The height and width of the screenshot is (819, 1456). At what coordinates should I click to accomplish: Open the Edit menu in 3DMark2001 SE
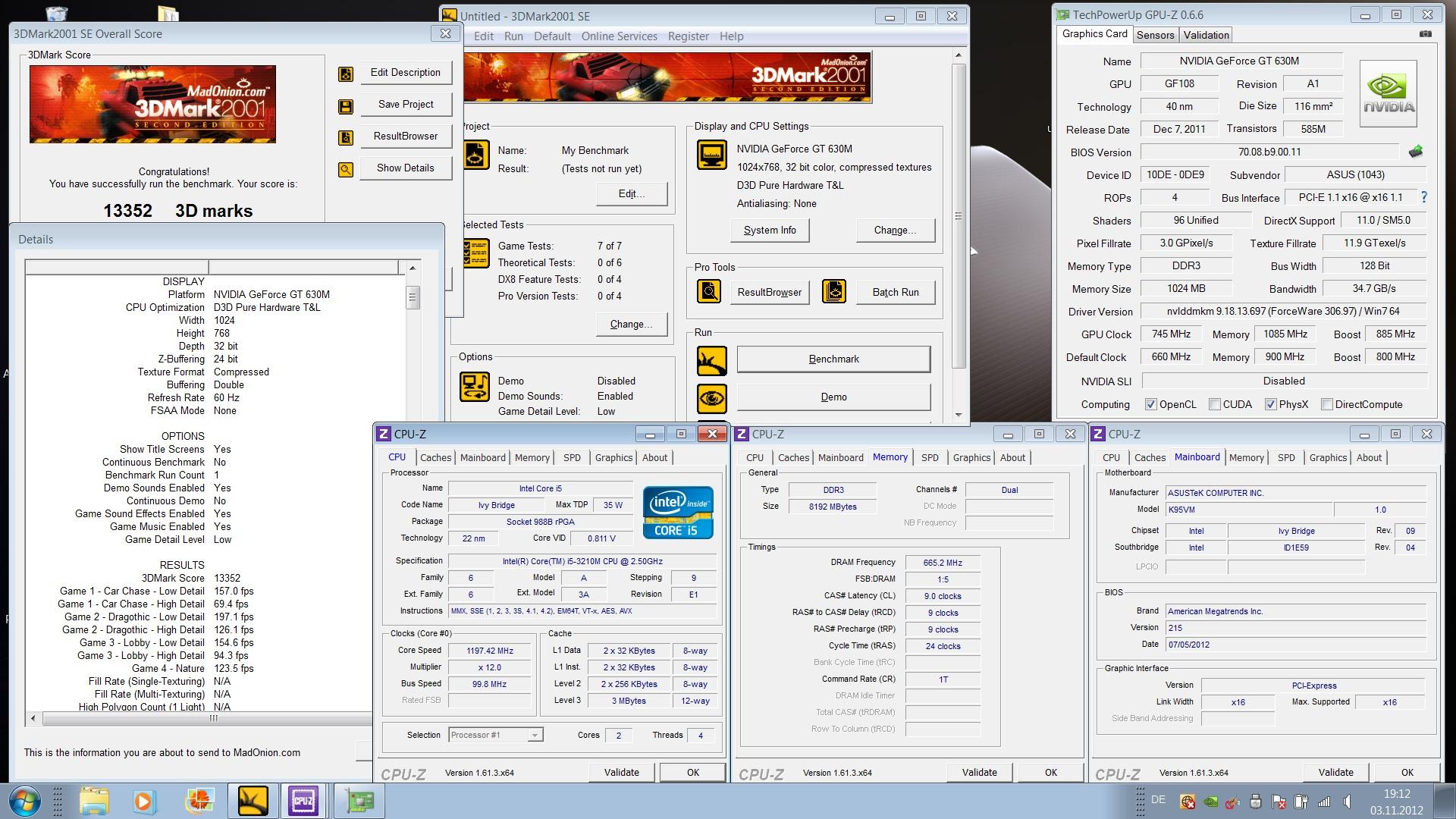[x=484, y=36]
